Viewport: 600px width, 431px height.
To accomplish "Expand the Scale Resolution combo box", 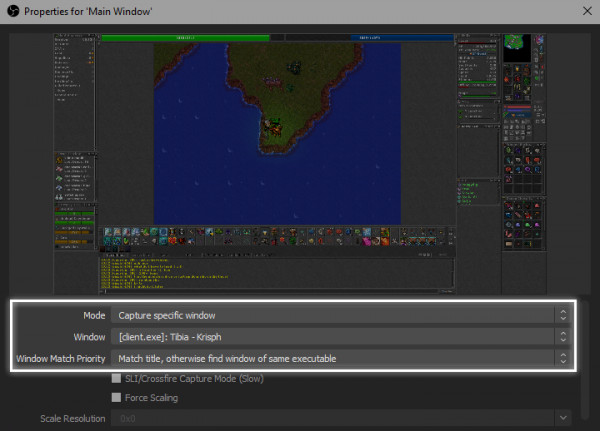I will pos(563,418).
